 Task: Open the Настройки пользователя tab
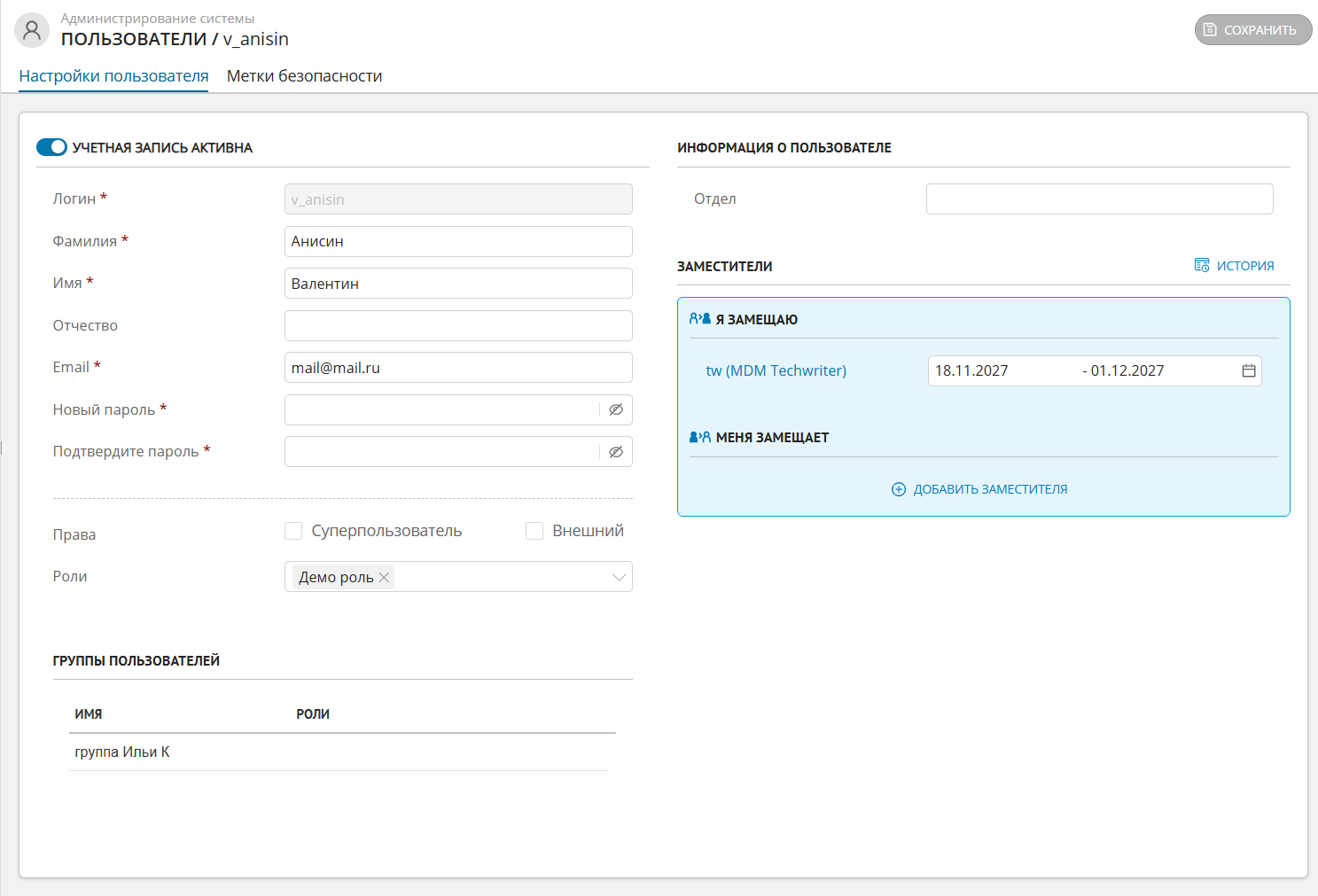point(113,76)
